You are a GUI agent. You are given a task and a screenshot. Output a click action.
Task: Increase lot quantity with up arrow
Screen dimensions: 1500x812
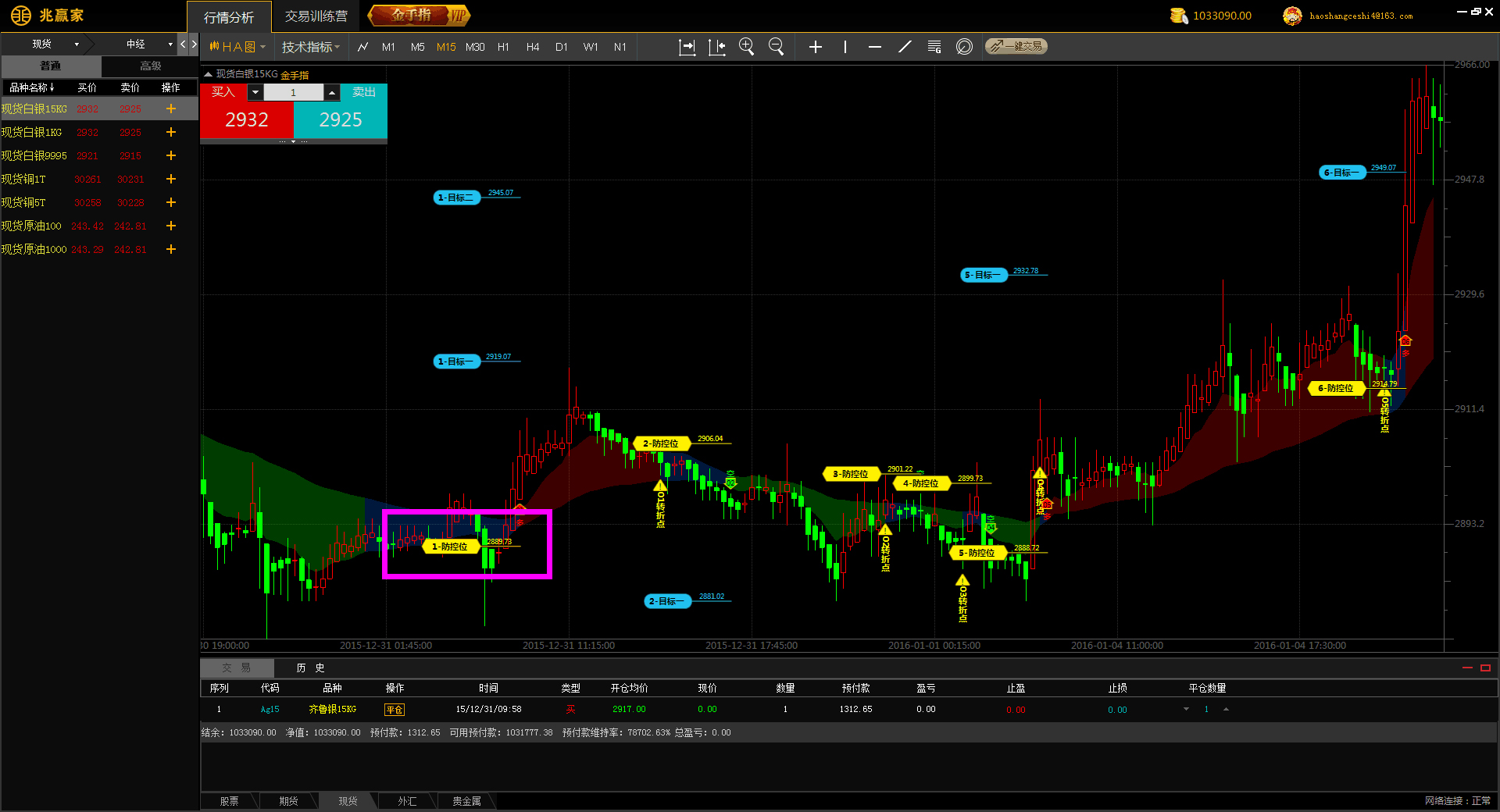click(x=332, y=92)
